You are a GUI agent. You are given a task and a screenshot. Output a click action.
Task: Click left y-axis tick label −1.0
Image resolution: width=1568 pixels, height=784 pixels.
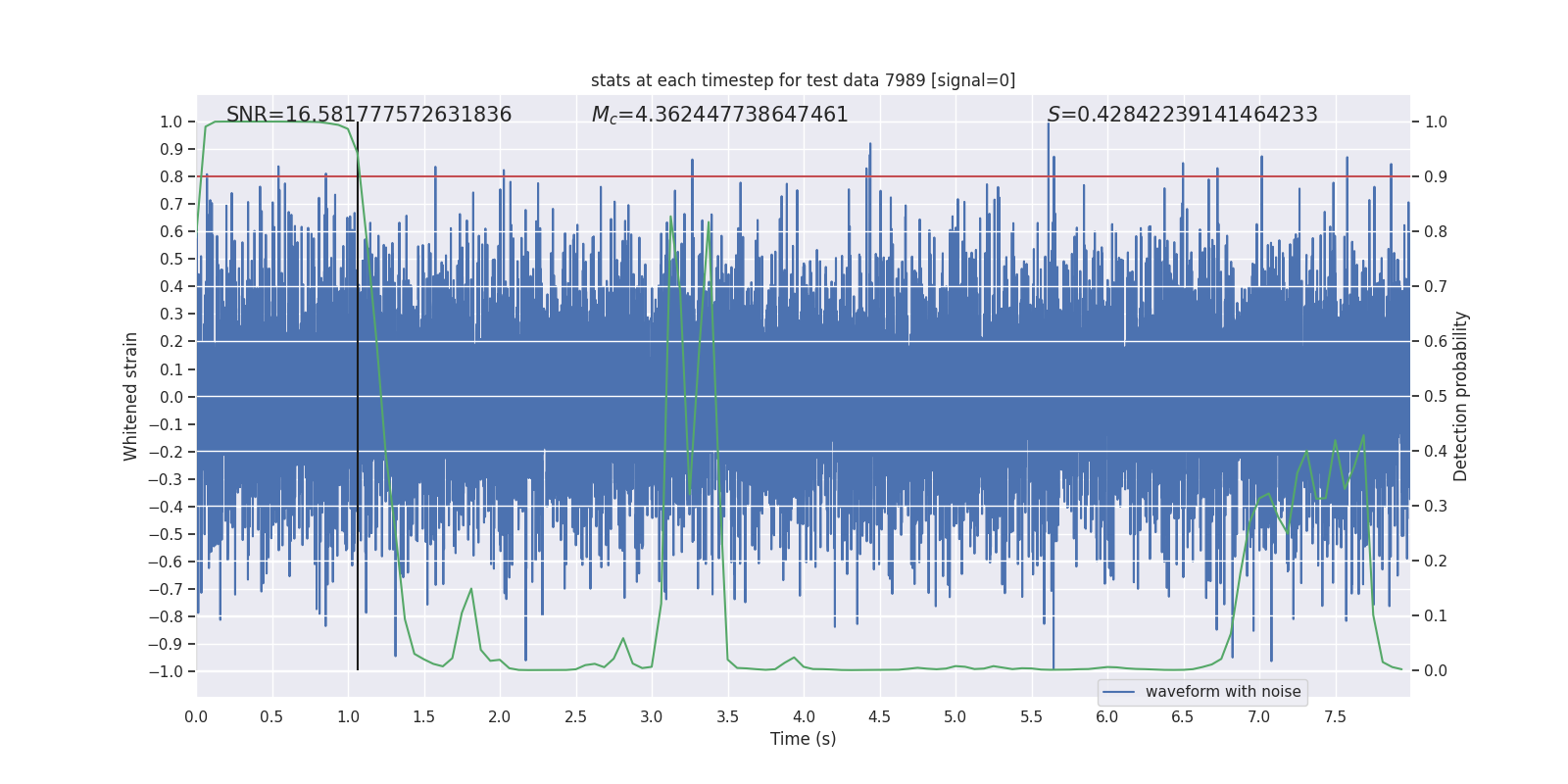point(166,672)
